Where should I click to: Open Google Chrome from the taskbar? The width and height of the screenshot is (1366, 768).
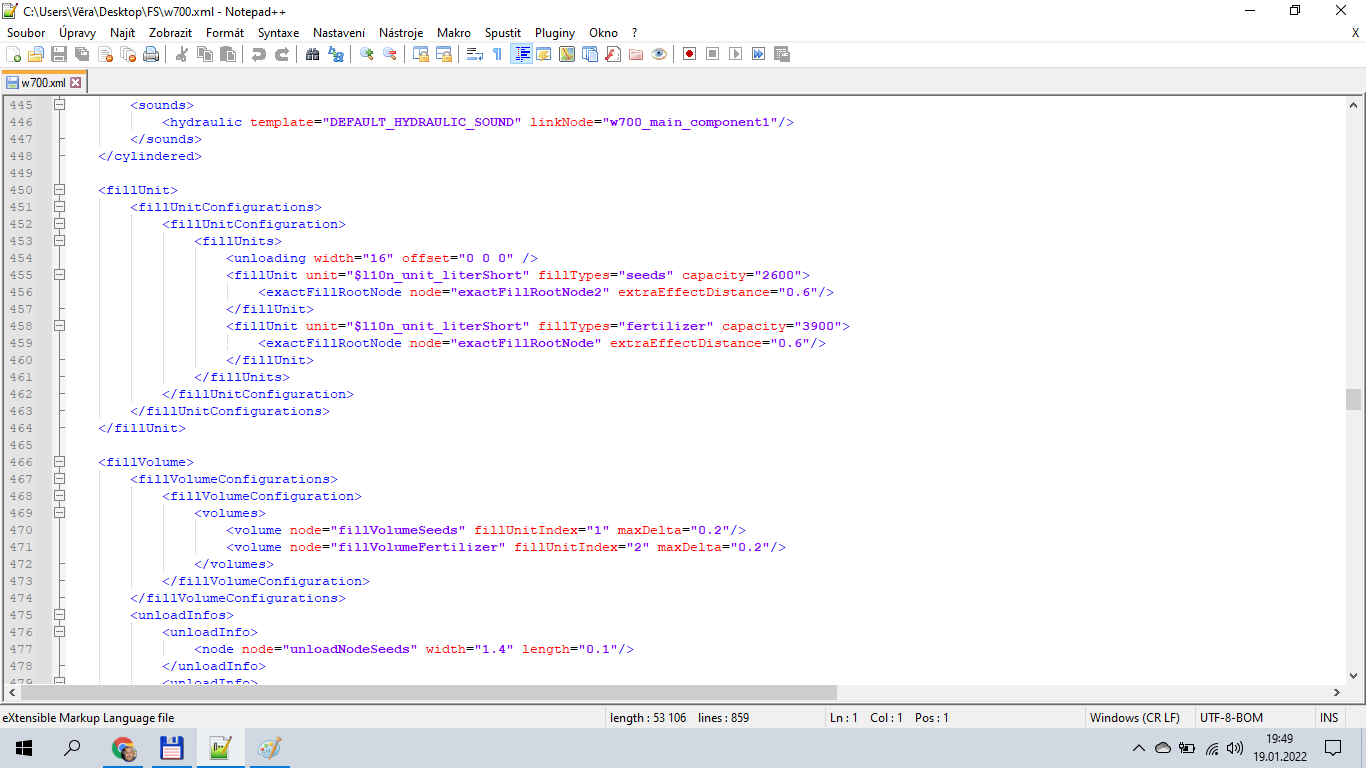click(x=123, y=748)
